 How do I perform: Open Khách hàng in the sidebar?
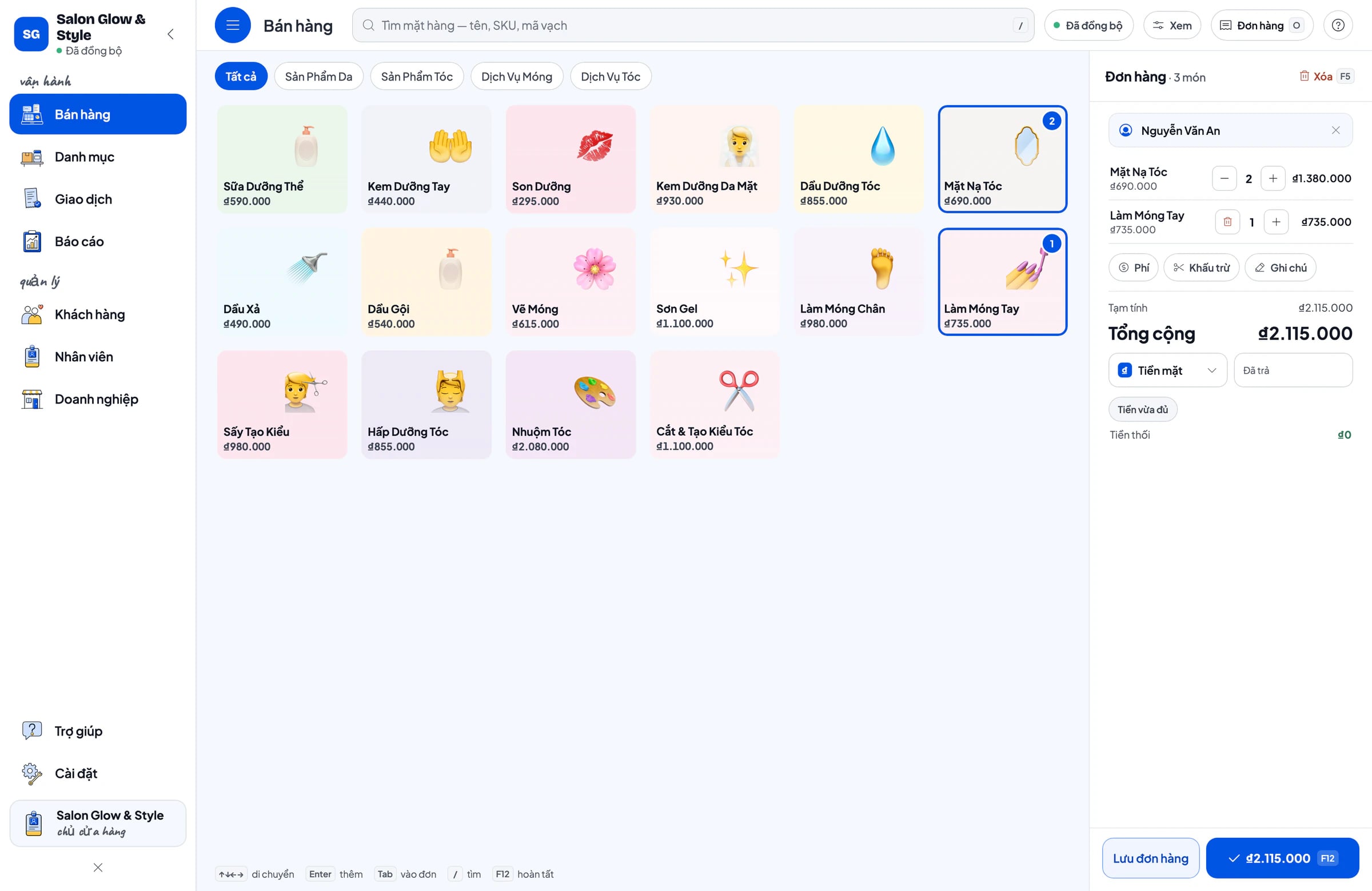pos(98,314)
